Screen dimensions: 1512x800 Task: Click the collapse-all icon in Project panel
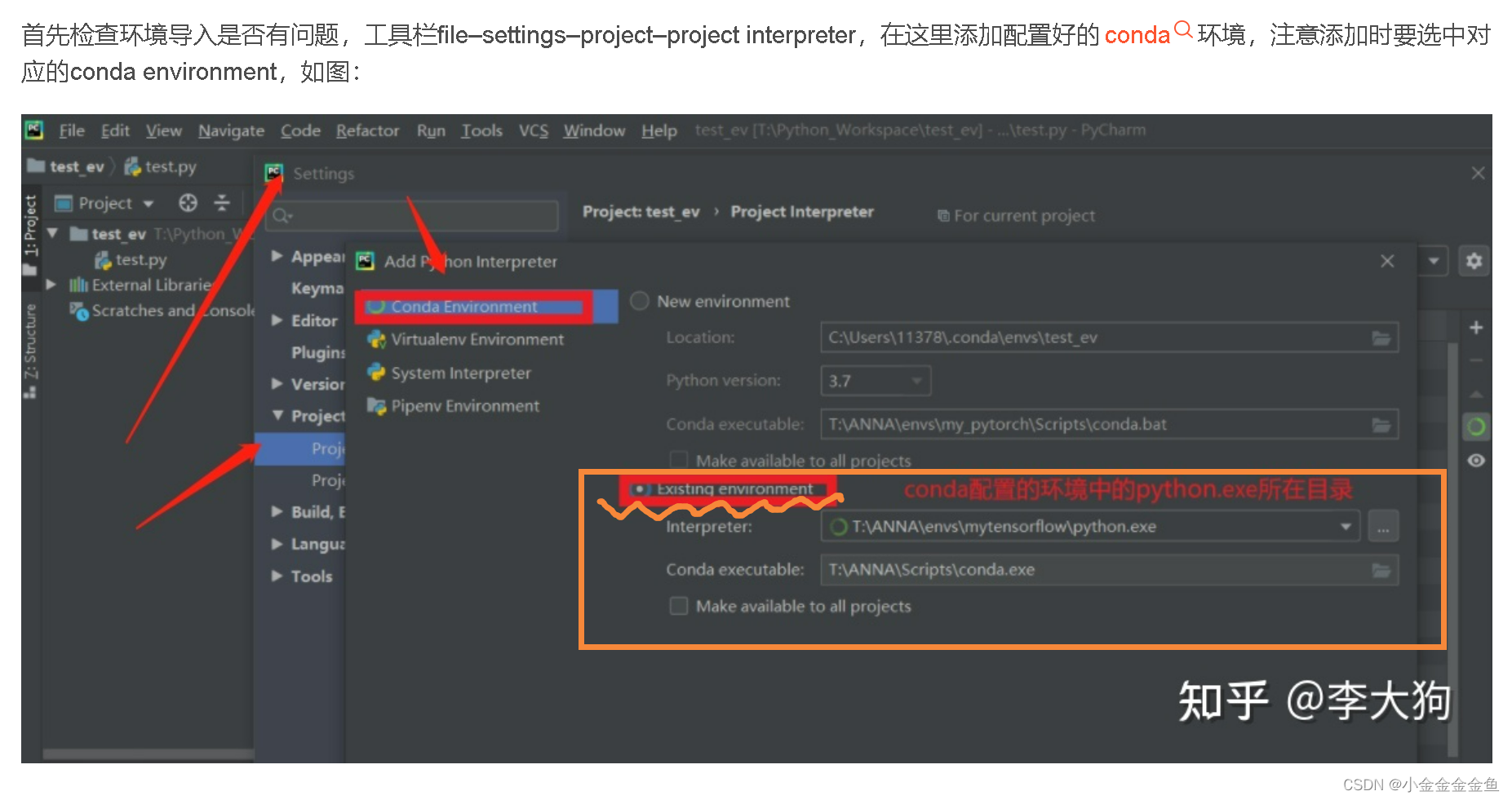222,203
